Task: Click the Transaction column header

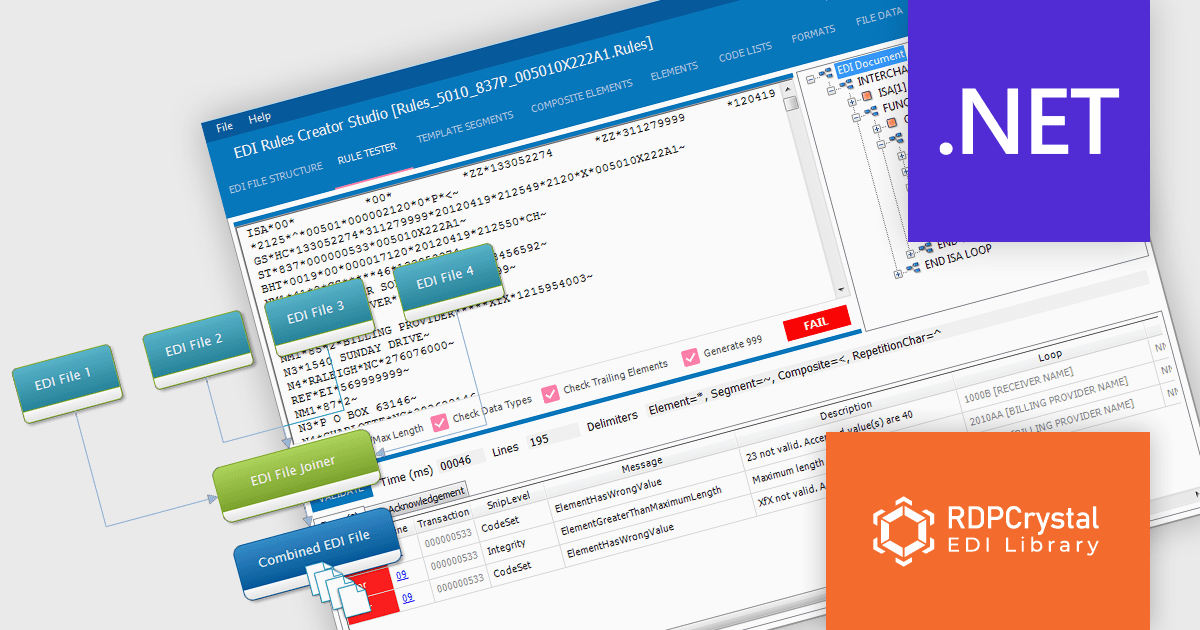Action: coord(442,520)
